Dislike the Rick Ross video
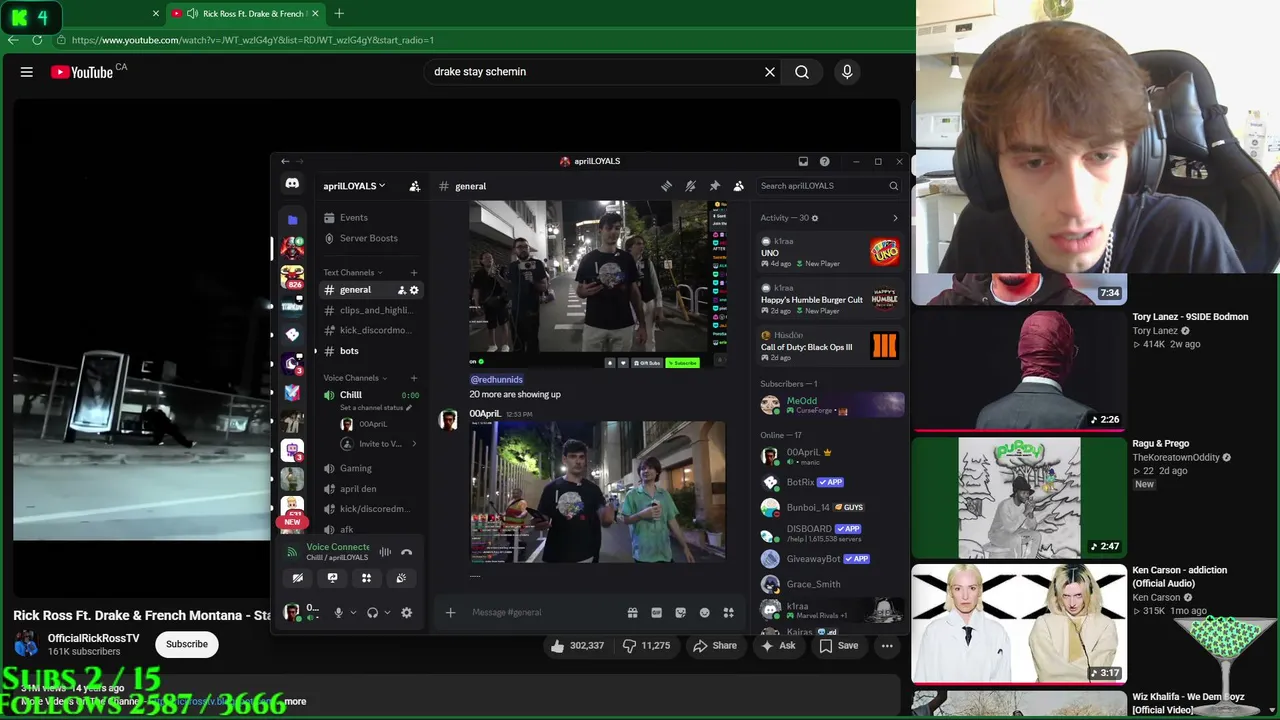Image resolution: width=1280 pixels, height=720 pixels. click(647, 646)
